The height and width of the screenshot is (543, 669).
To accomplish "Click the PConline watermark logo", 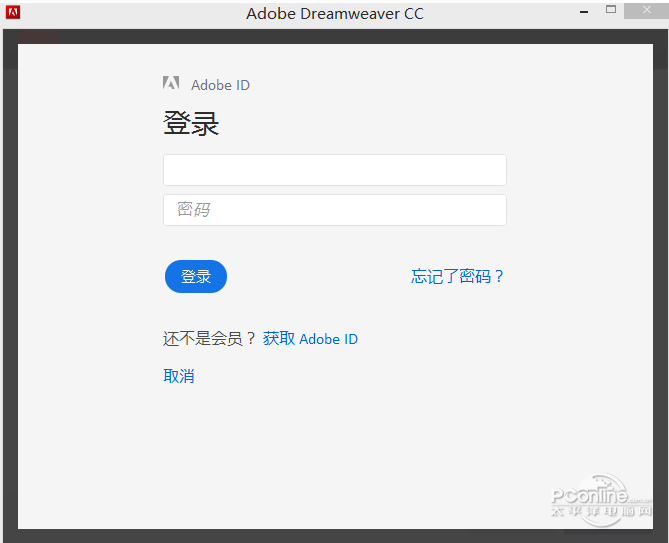I will pos(588,494).
